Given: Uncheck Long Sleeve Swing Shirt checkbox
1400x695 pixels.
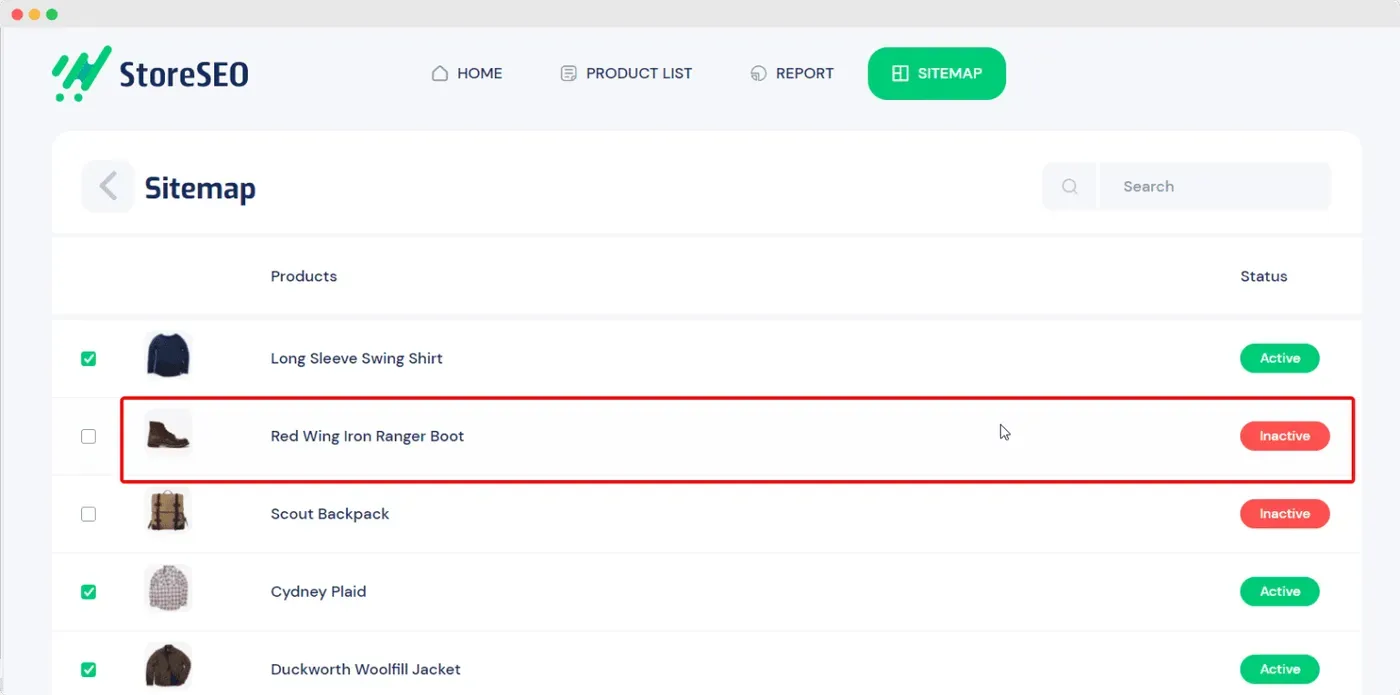Looking at the screenshot, I should tap(88, 358).
